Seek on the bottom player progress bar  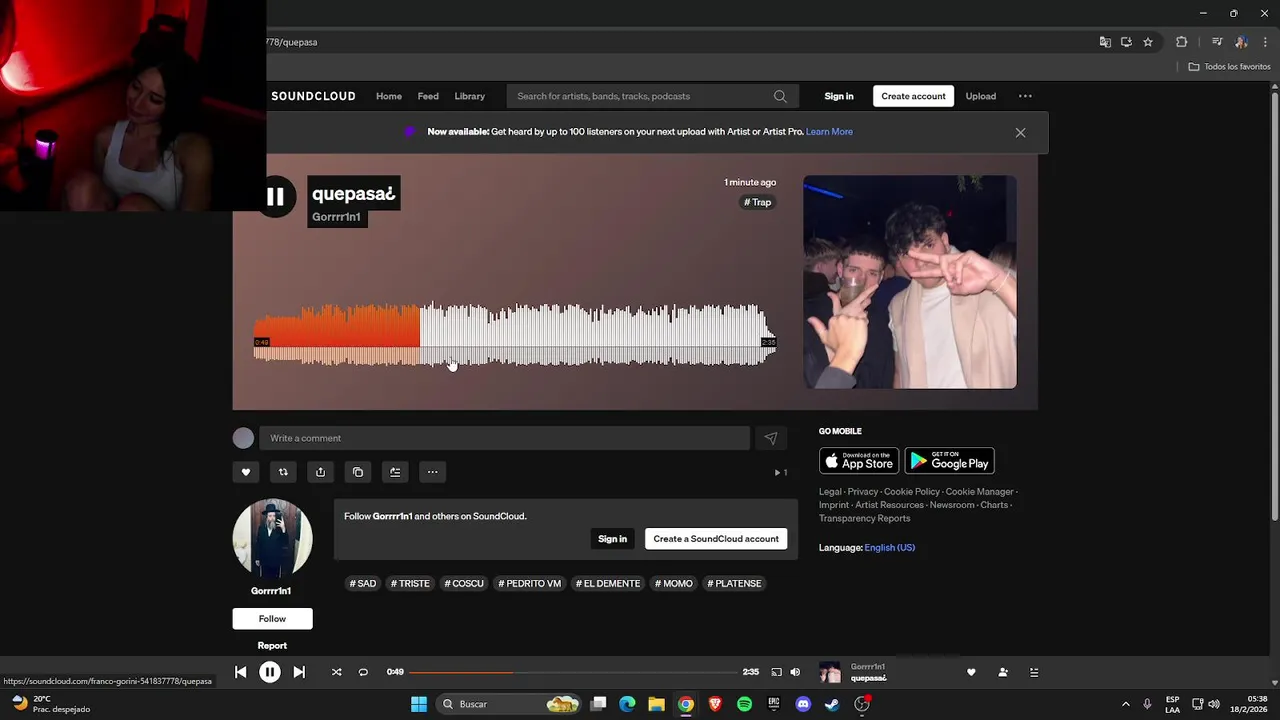point(573,672)
